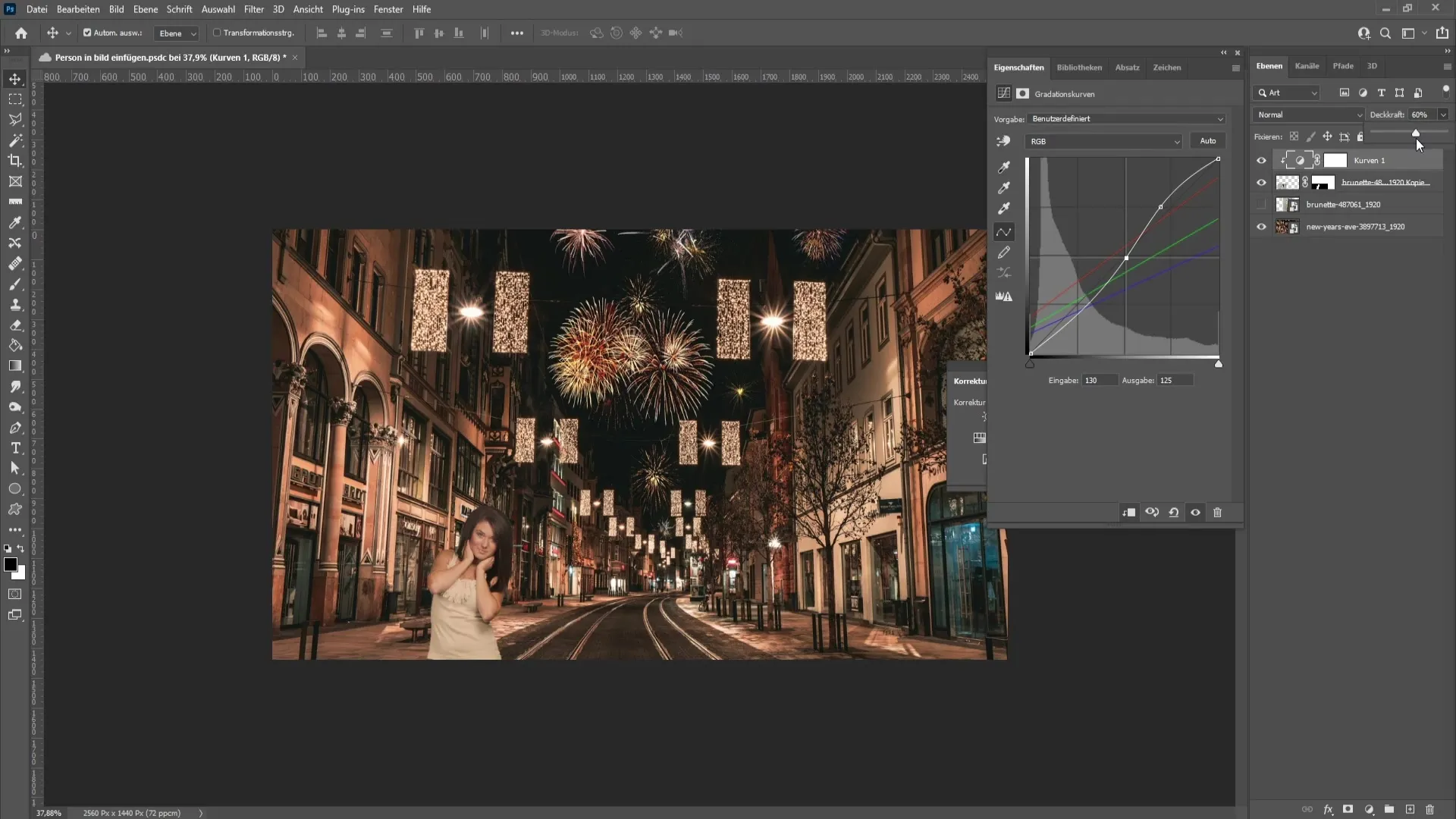Click the Auto button in curves panel
Viewport: 1456px width, 819px height.
click(x=1208, y=140)
